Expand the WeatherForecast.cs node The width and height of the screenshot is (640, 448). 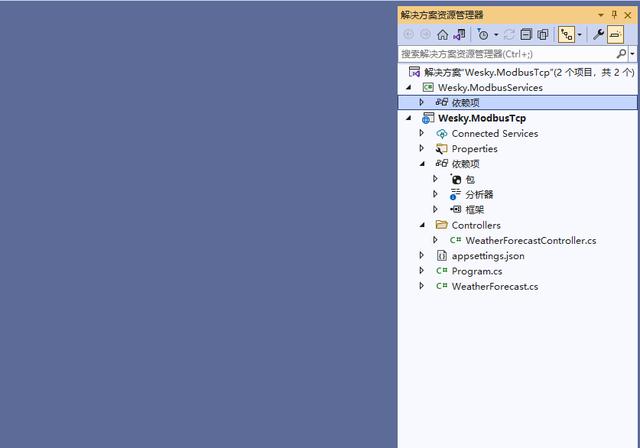click(x=422, y=286)
